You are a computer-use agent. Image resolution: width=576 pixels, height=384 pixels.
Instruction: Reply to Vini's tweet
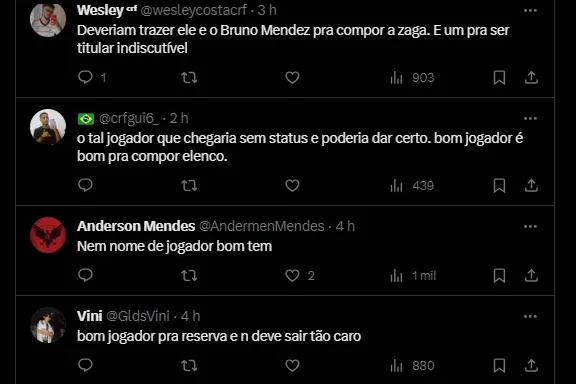coord(85,365)
